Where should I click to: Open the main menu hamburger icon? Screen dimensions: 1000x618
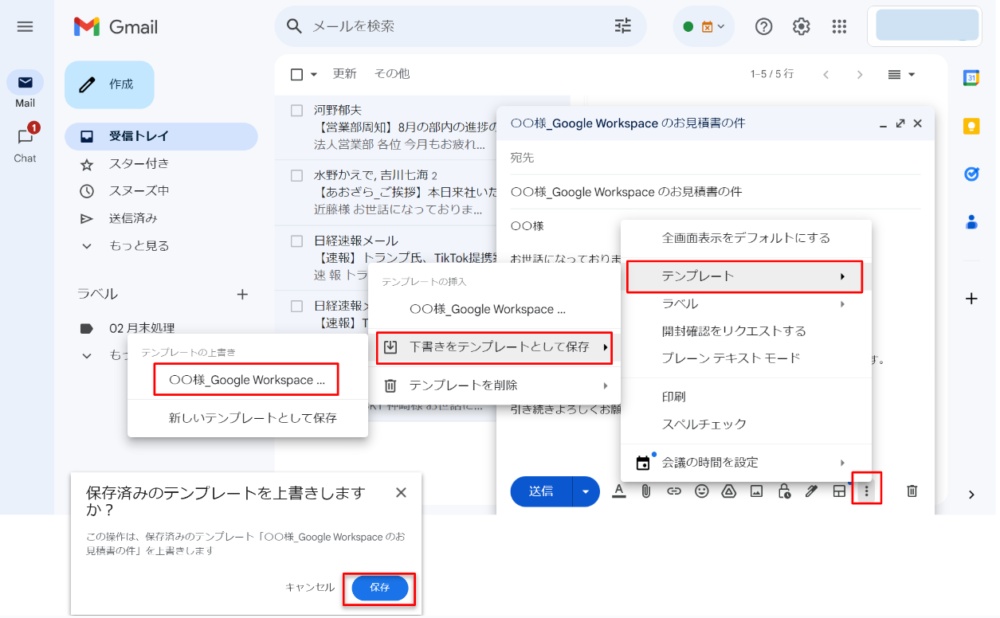click(x=25, y=27)
